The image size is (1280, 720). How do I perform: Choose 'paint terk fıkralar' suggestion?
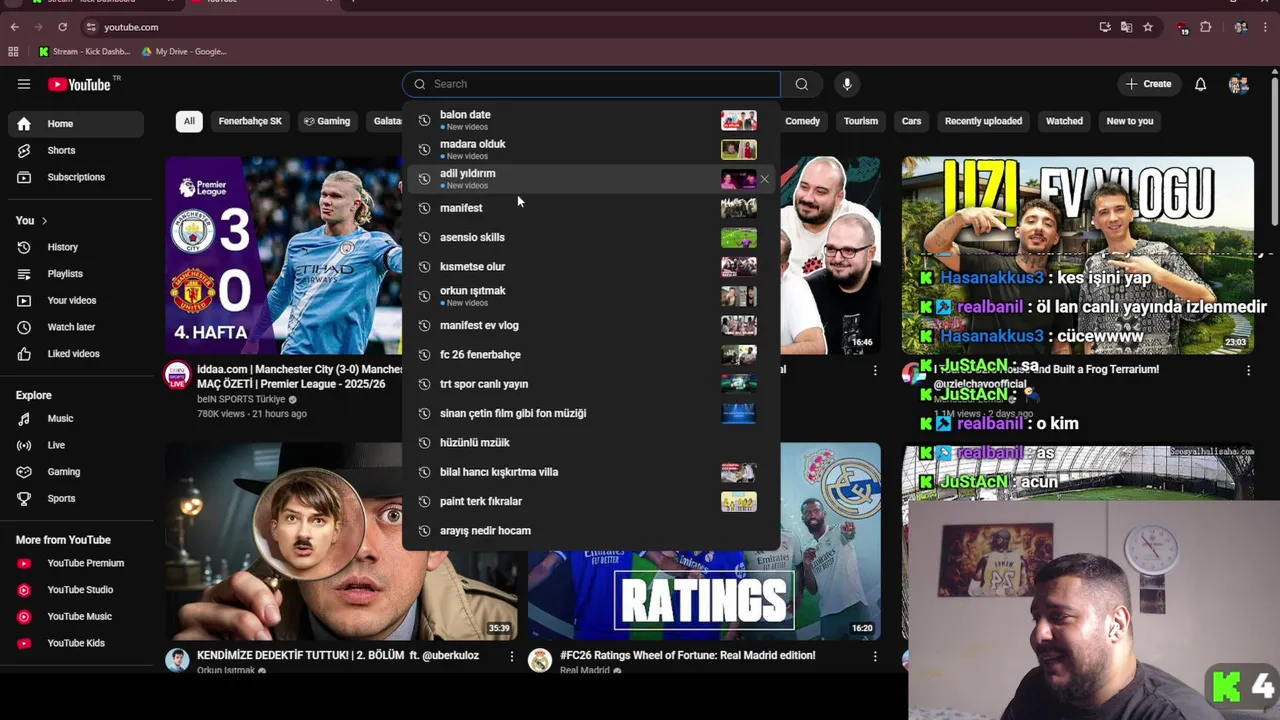click(x=591, y=501)
